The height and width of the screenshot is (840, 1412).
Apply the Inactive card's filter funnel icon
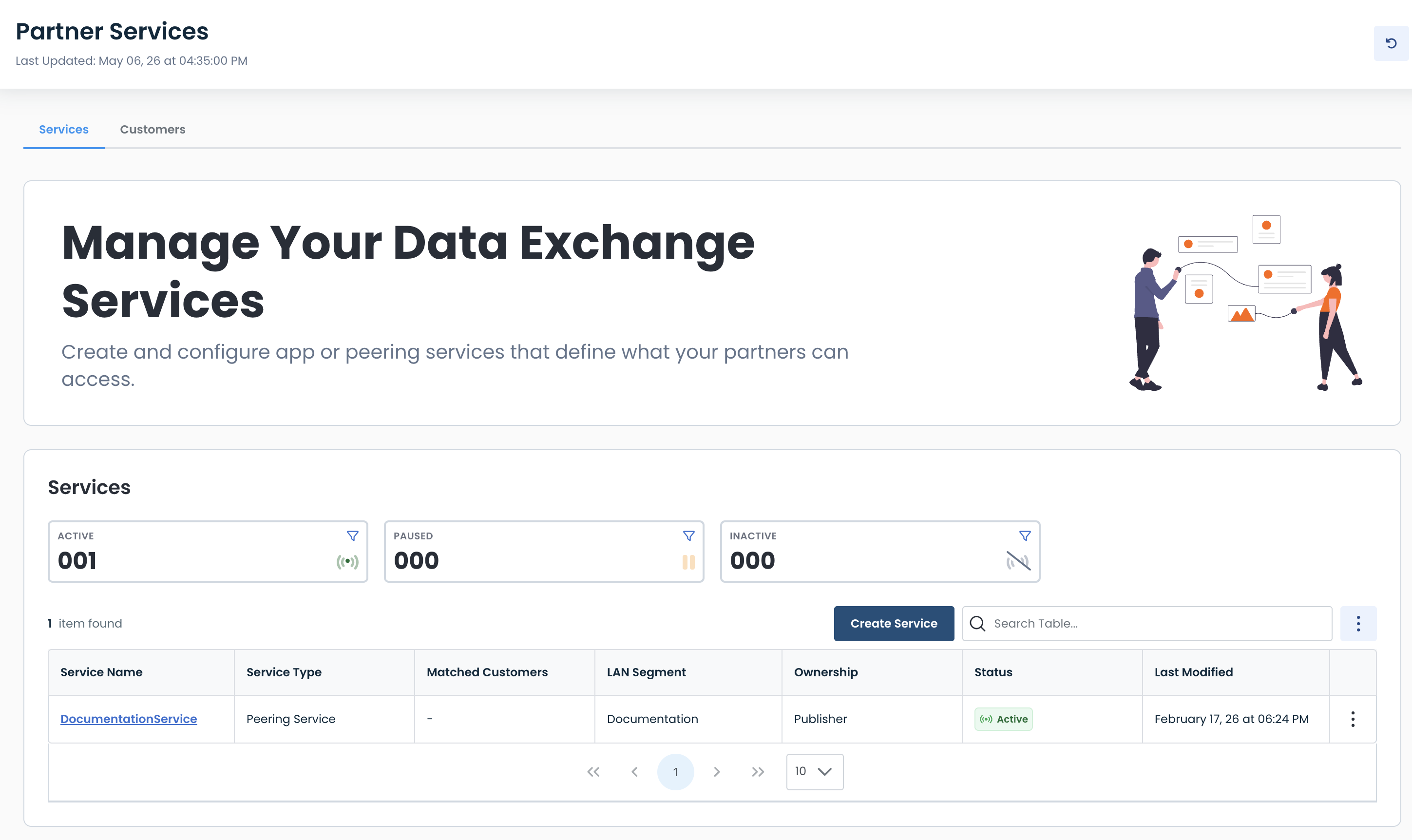coord(1025,535)
